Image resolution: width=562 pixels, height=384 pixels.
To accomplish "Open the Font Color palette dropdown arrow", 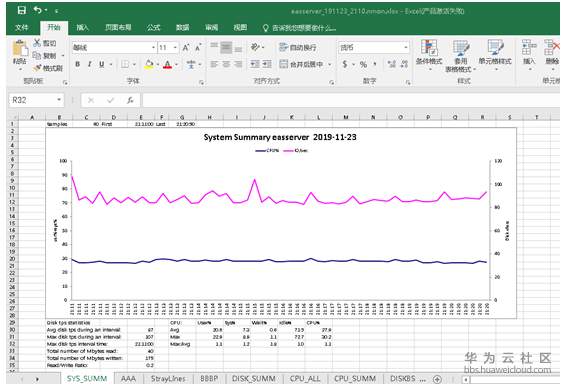I will 176,65.
